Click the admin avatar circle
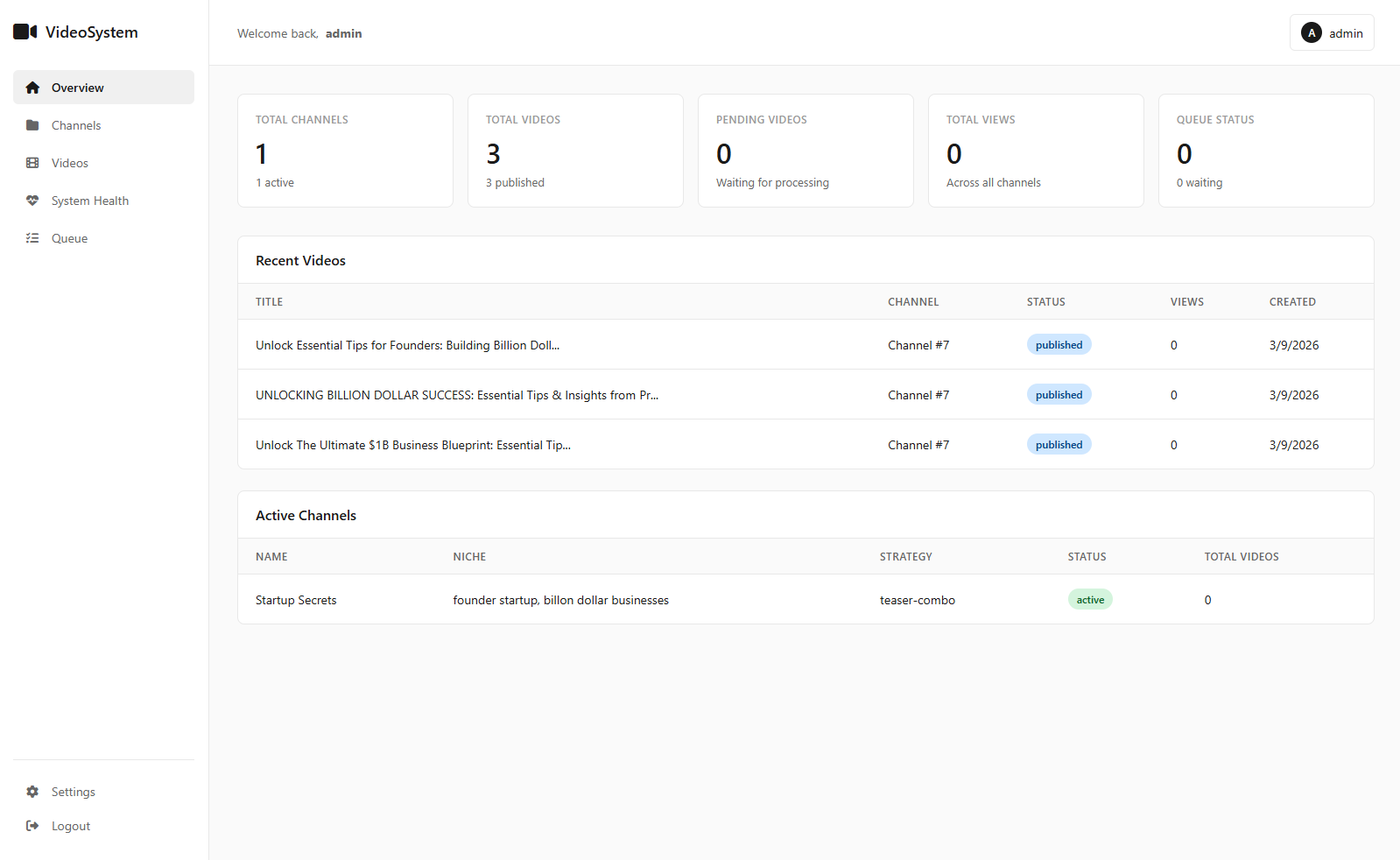The image size is (1400, 860). [x=1311, y=33]
